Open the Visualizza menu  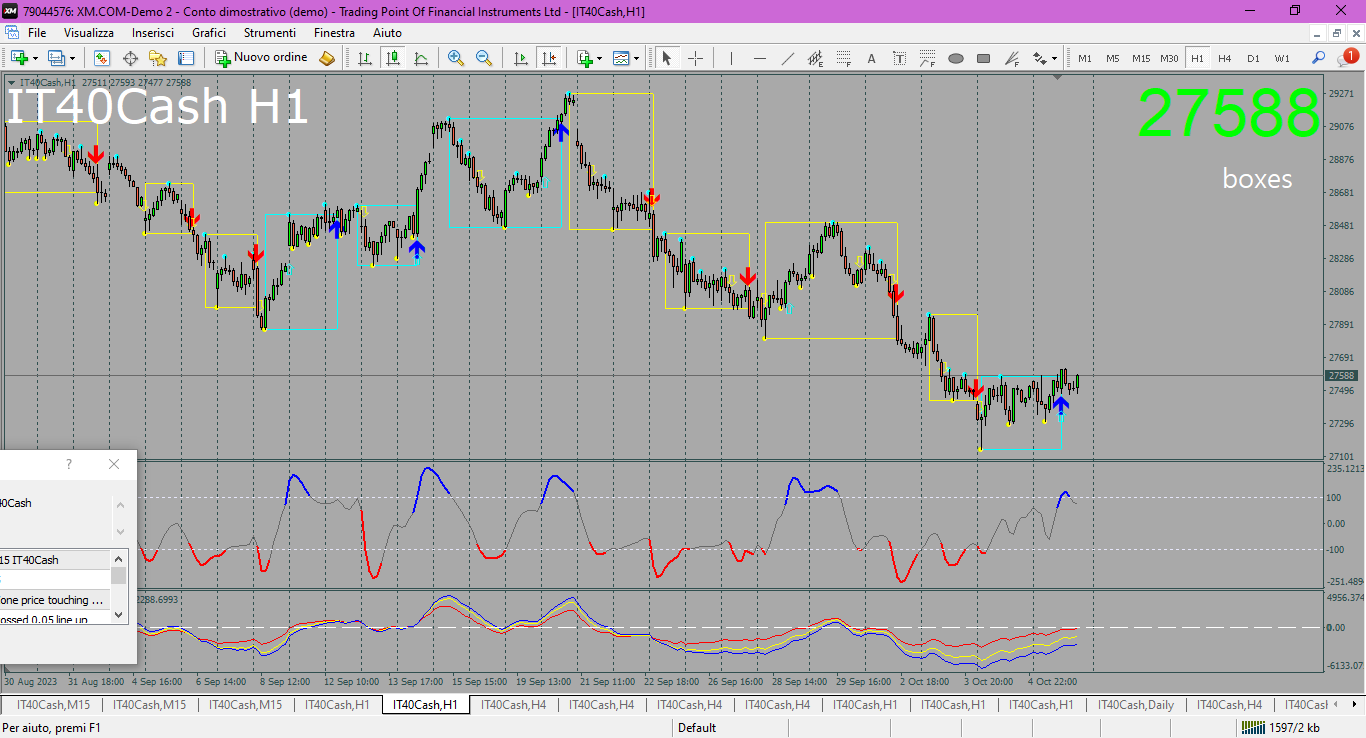pos(89,33)
